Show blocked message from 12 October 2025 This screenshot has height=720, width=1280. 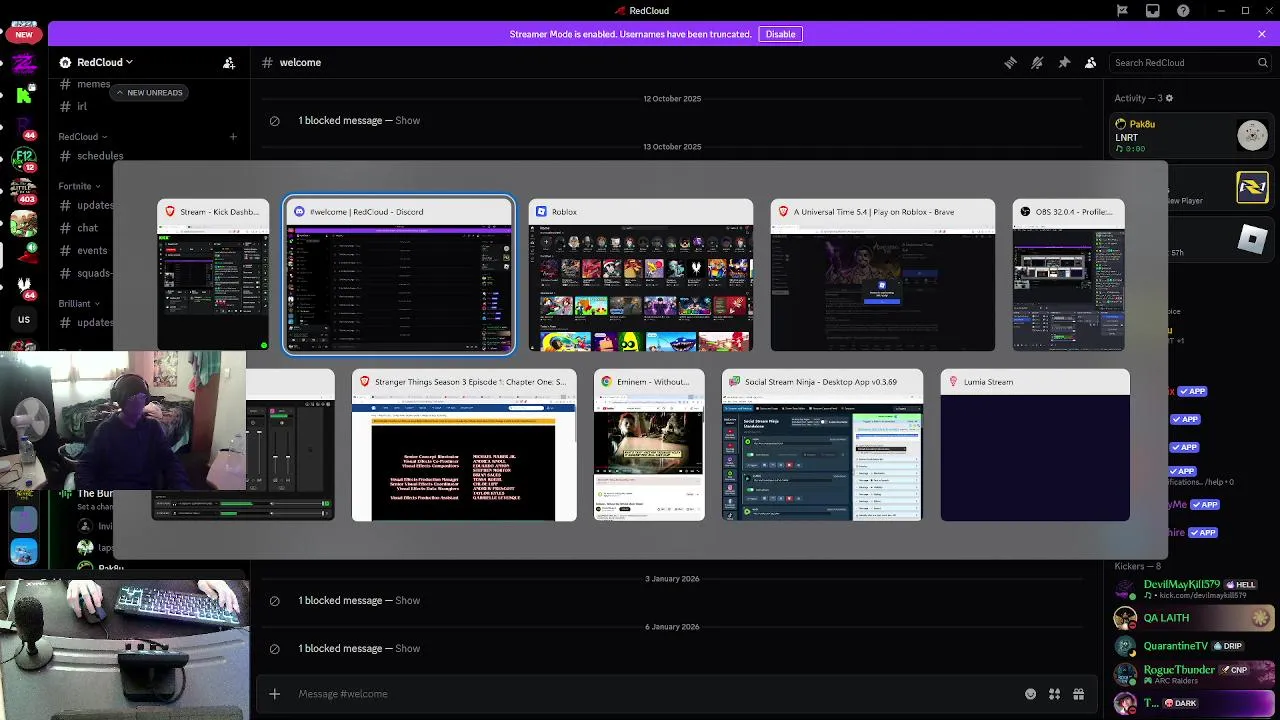tap(407, 120)
